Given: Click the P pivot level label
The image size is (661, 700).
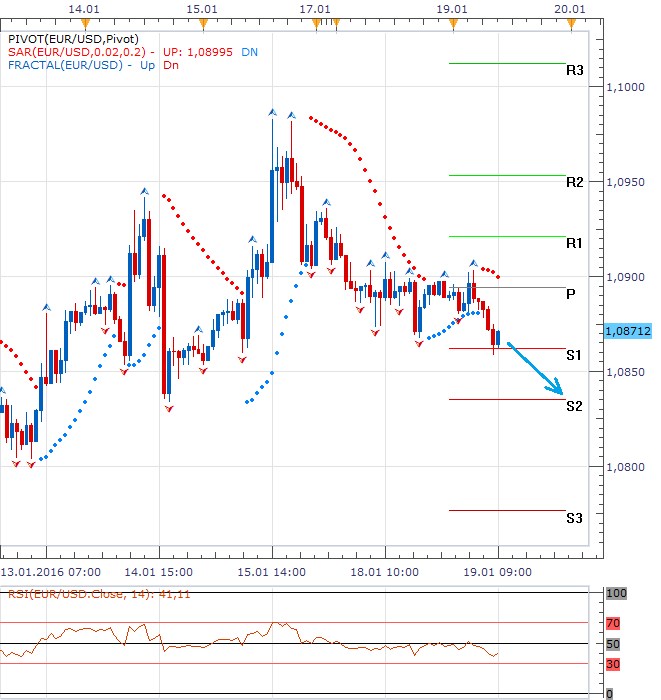Looking at the screenshot, I should (x=570, y=294).
